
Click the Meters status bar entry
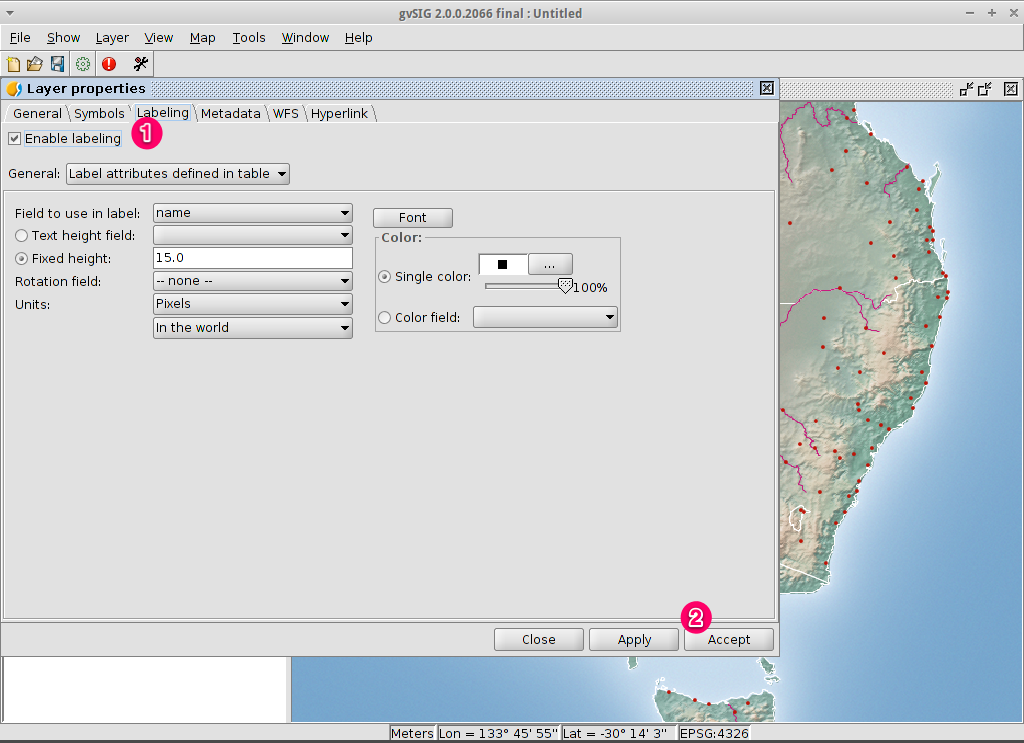[x=412, y=733]
